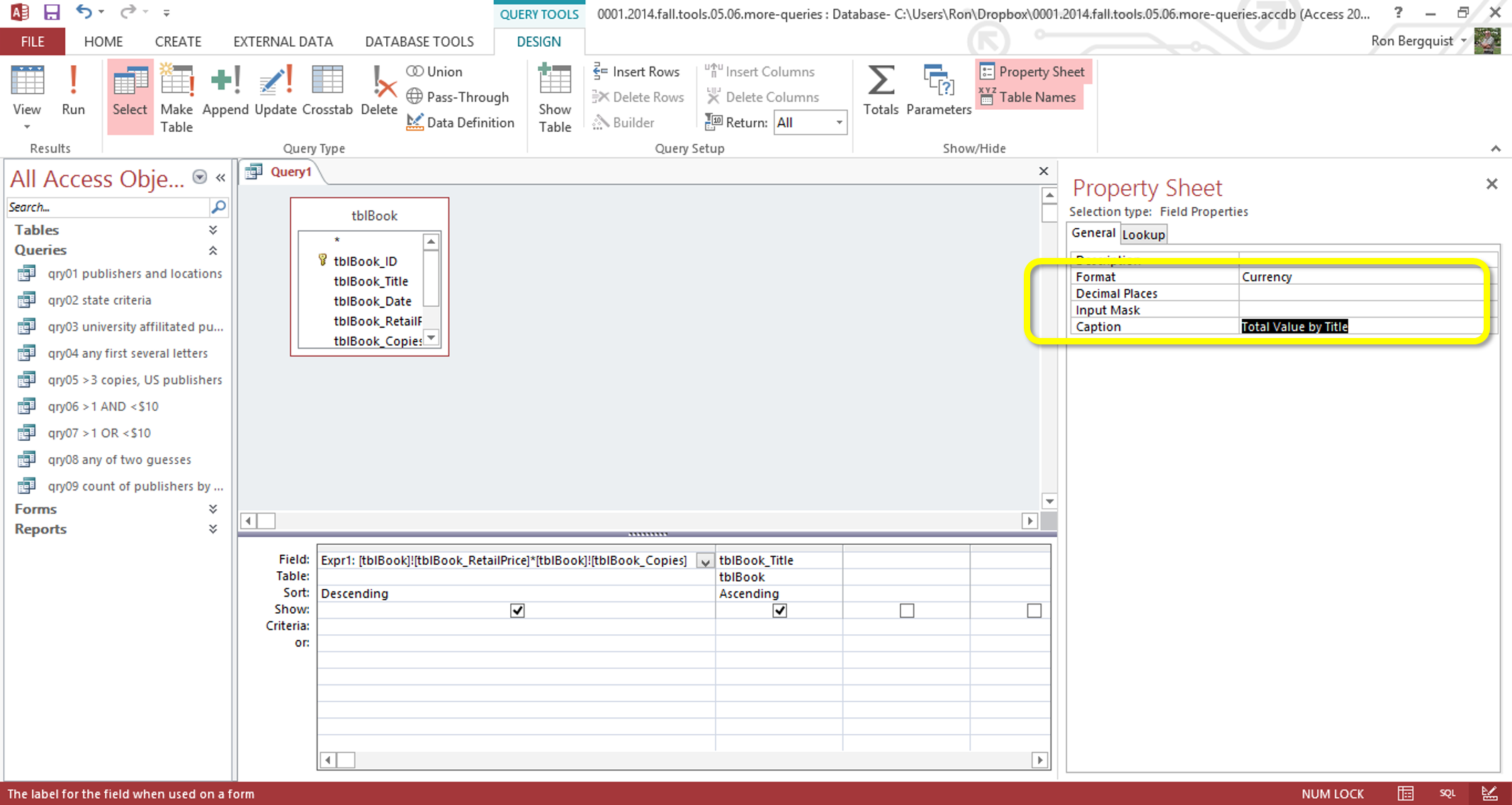The height and width of the screenshot is (805, 1512).
Task: Open the DATABASE TOOLS ribbon tab
Action: 419,42
